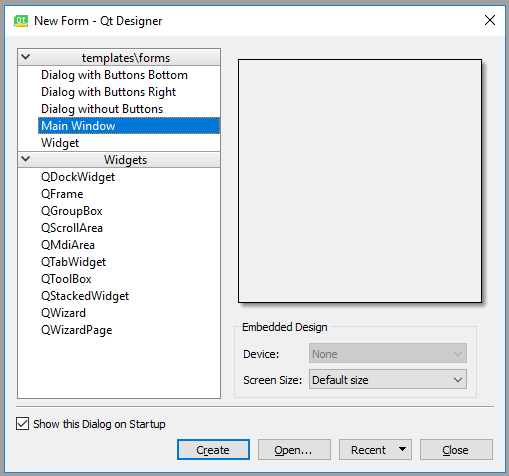Viewport: 509px width, 476px height.
Task: Choose QScrollArea from Widgets list
Action: tap(72, 228)
